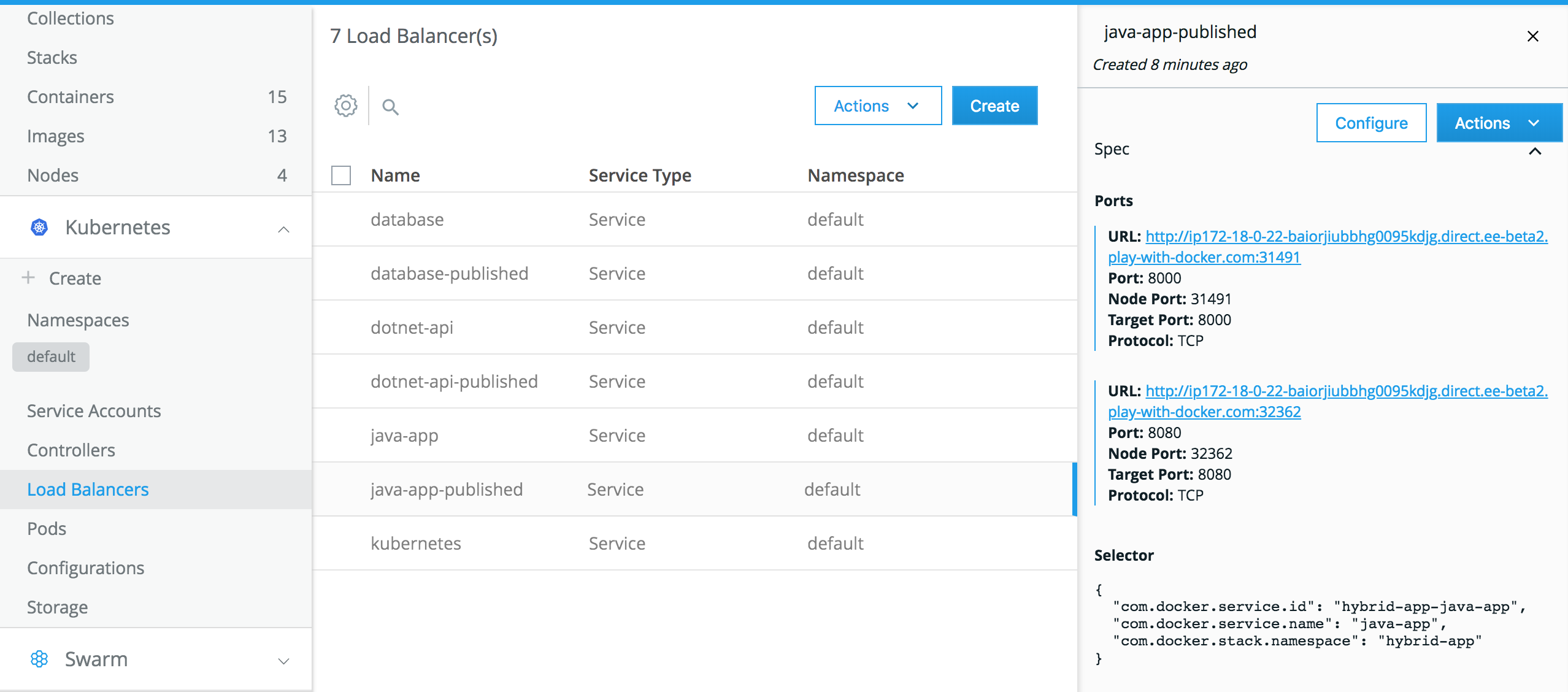
Task: Click the Swarm icon in the sidebar
Action: click(39, 659)
